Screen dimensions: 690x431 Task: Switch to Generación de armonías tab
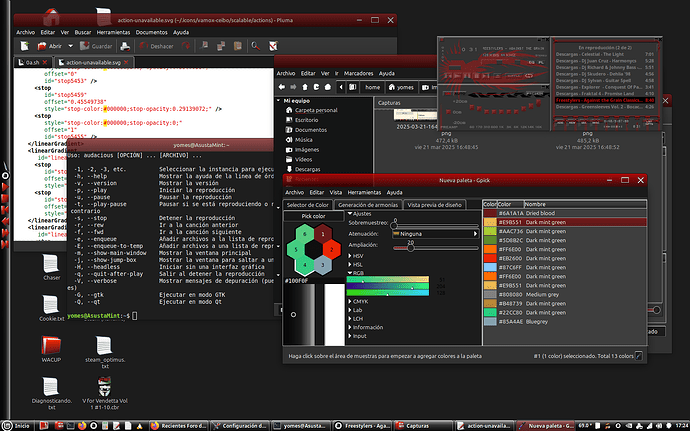point(368,205)
